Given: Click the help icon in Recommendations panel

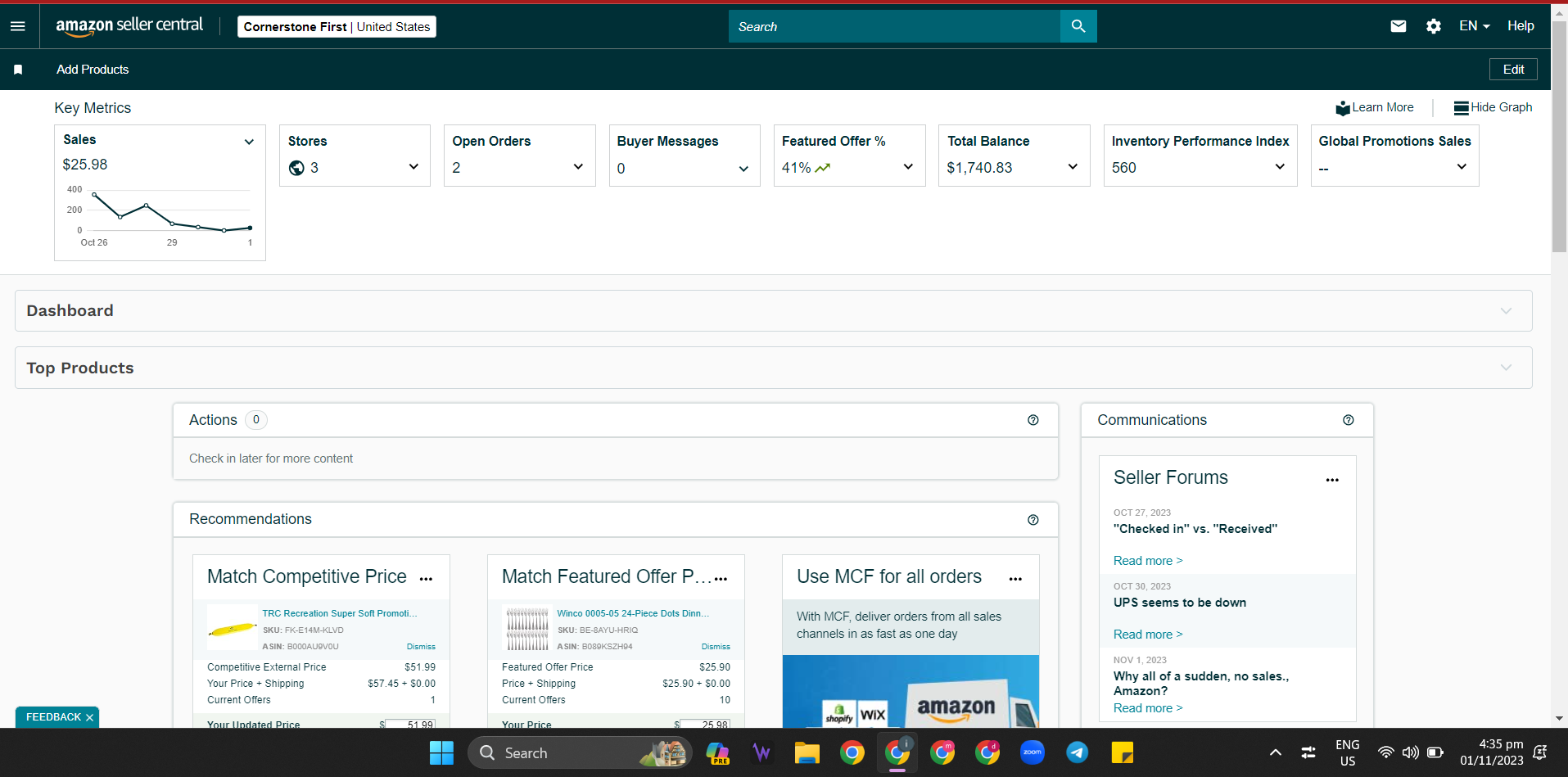Looking at the screenshot, I should 1033,520.
